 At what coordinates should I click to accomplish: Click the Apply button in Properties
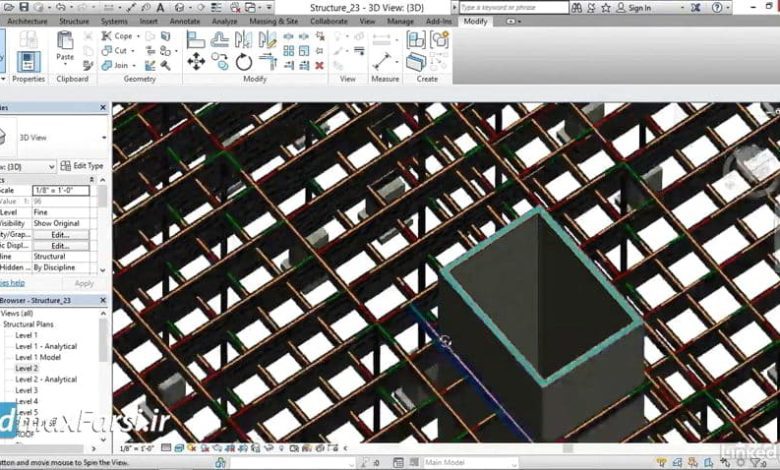84,283
